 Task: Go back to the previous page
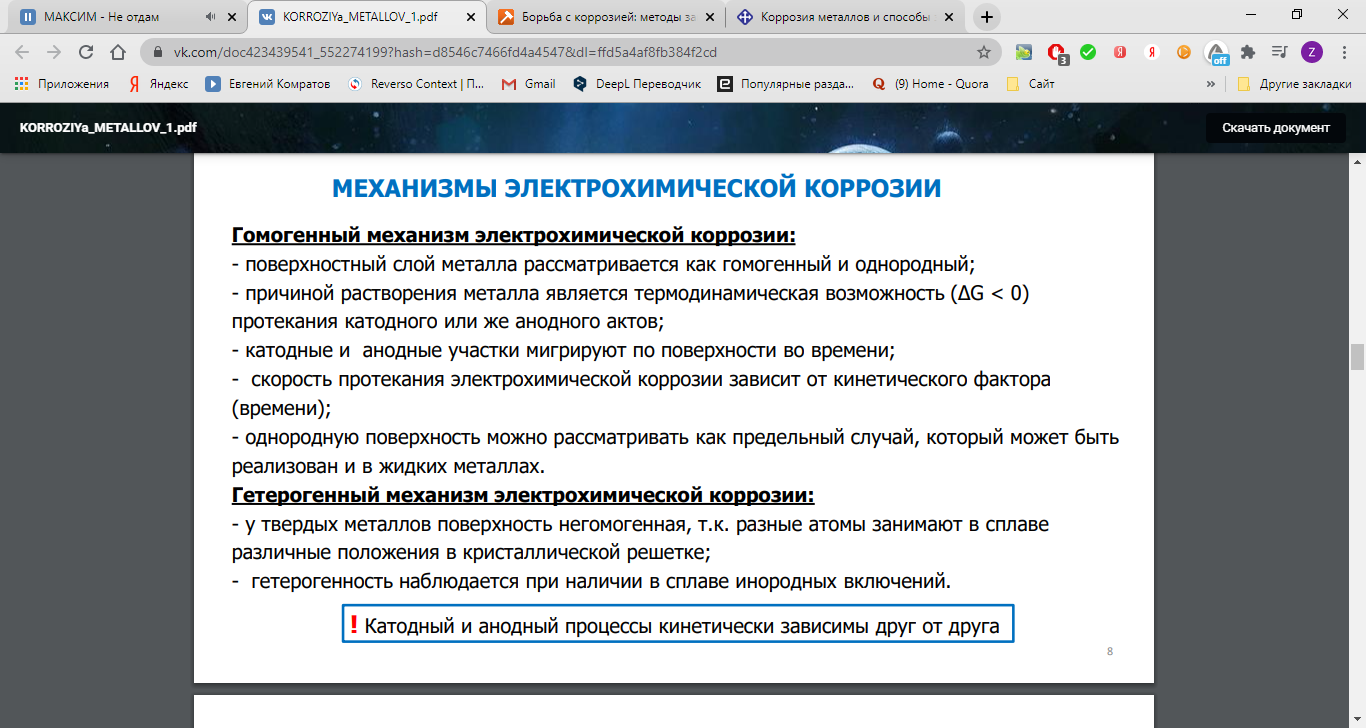22,52
